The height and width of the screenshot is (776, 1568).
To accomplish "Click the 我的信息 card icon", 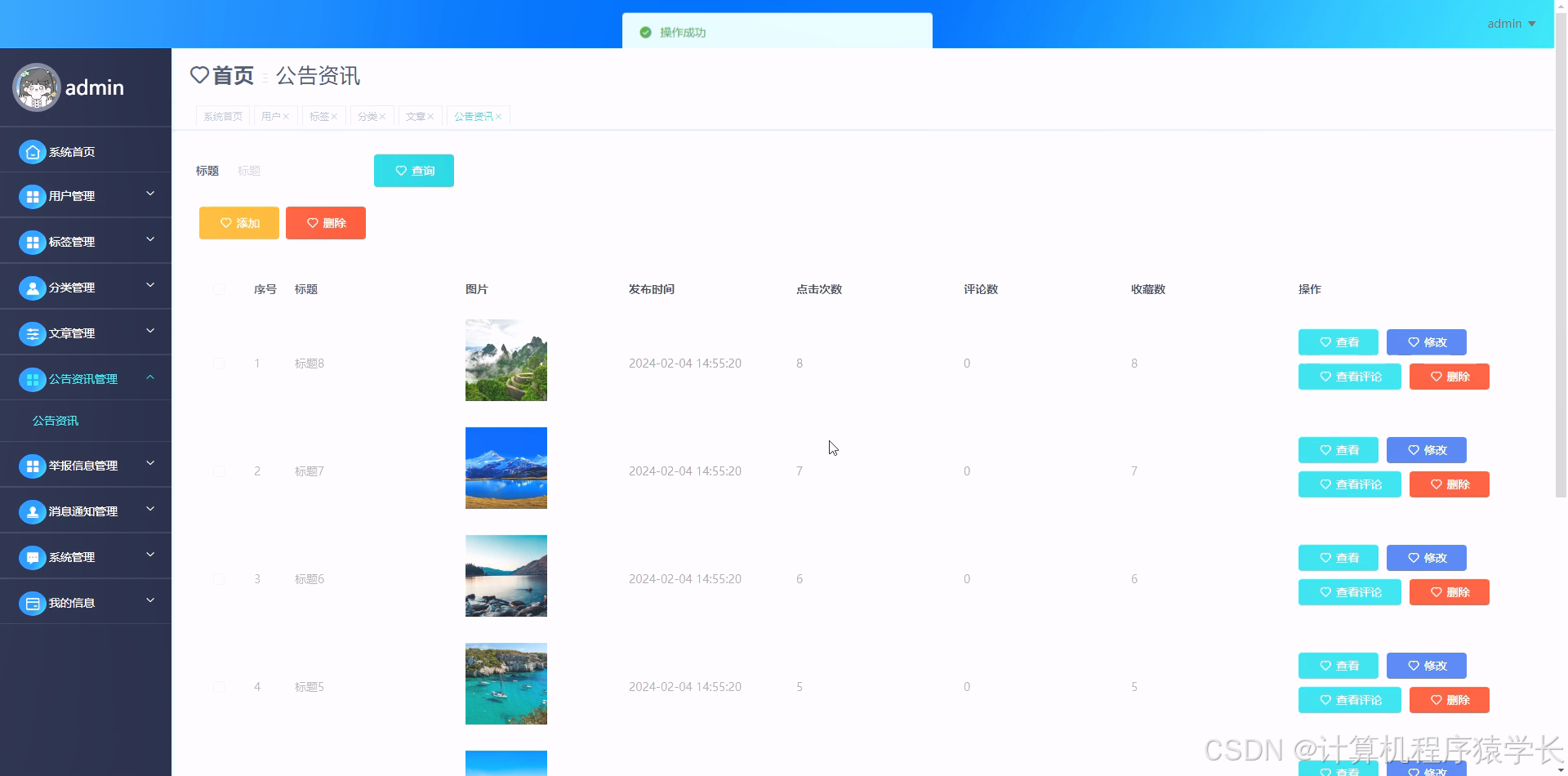I will (x=33, y=603).
